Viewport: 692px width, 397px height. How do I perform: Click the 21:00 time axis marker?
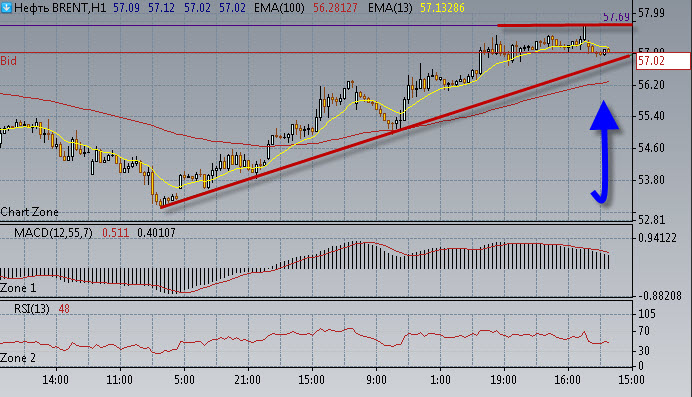point(248,380)
